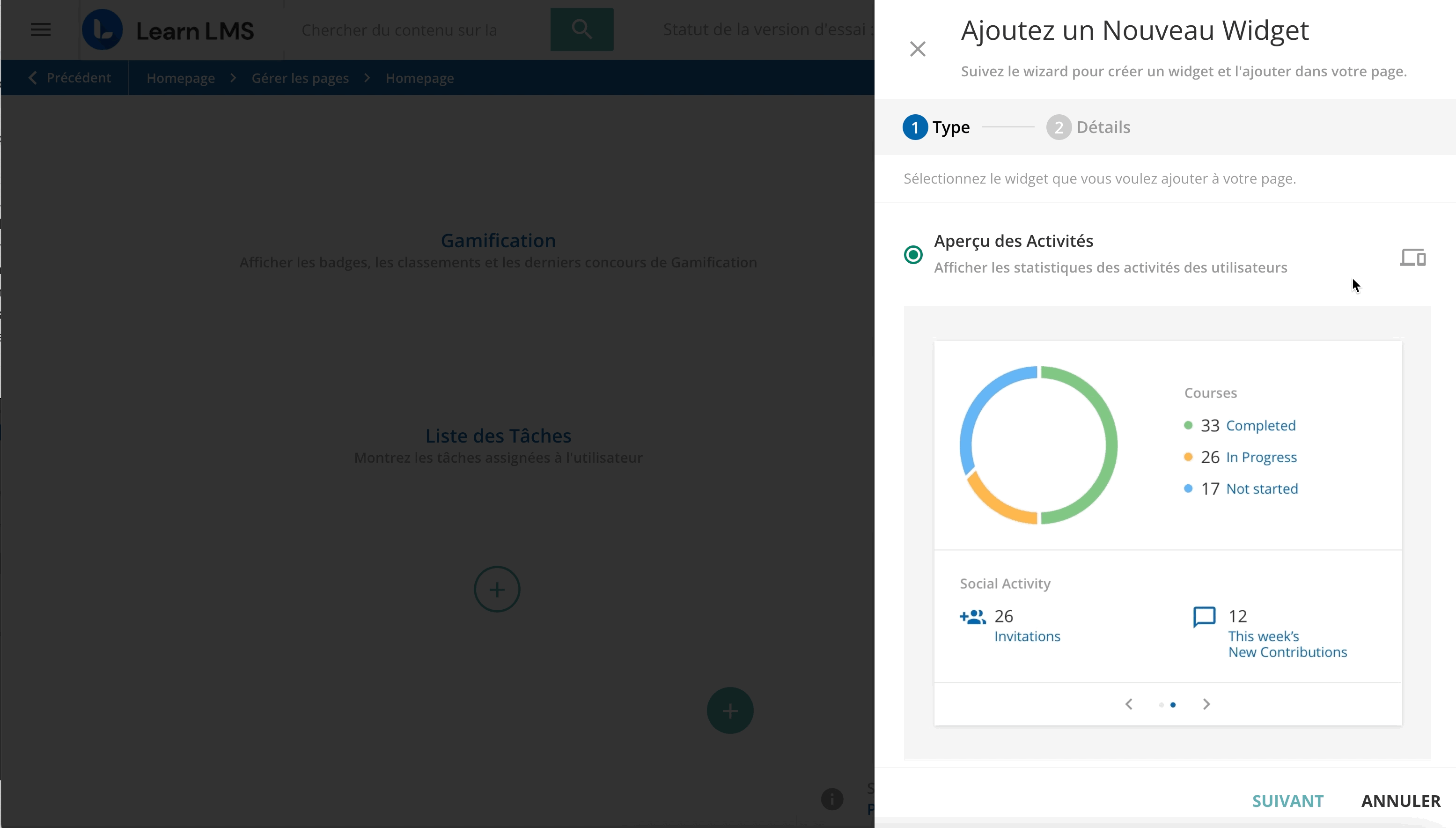Click Statut de la version d'essai text
The height and width of the screenshot is (828, 1456).
click(767, 30)
